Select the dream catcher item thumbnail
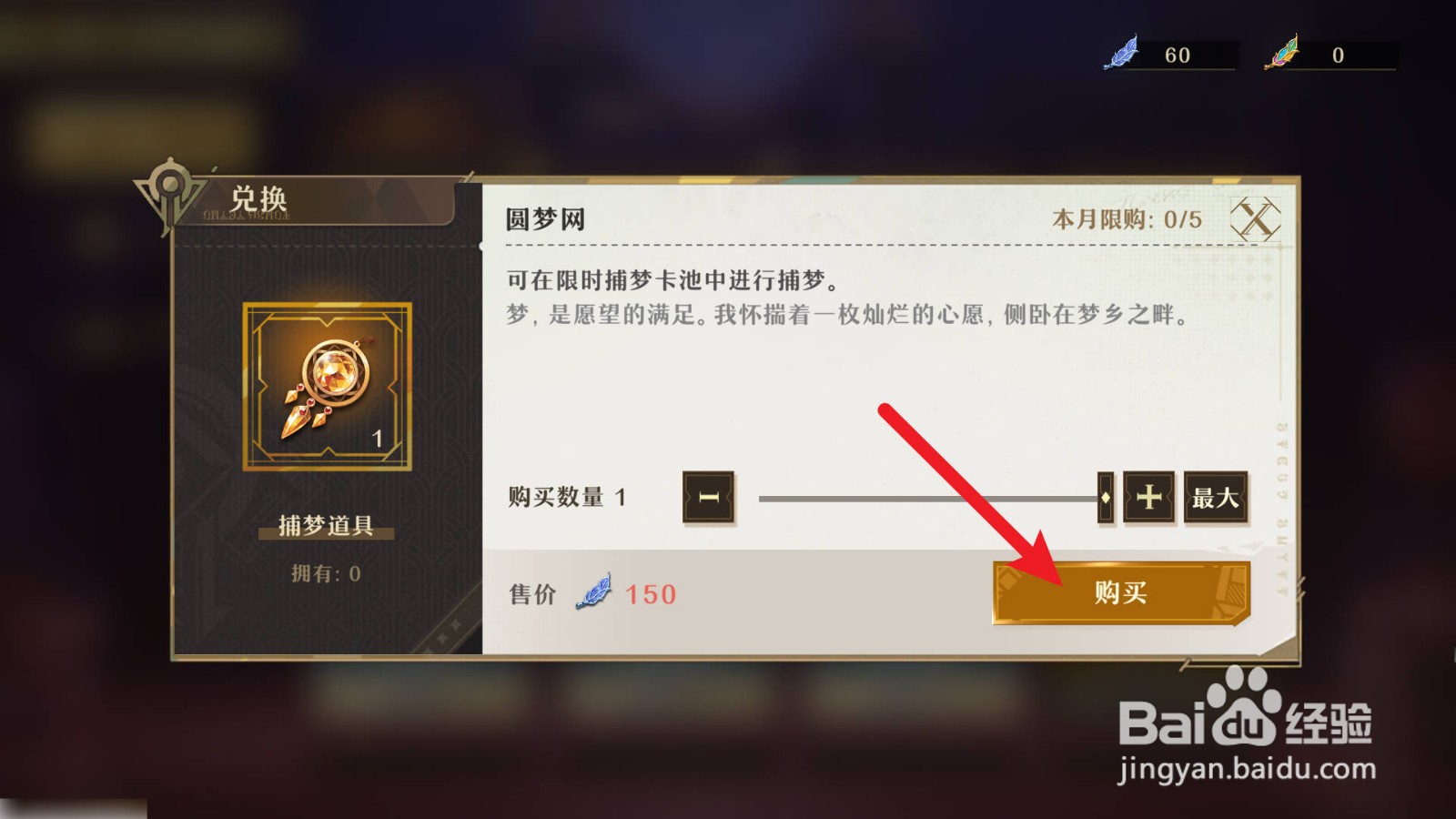The width and height of the screenshot is (1456, 819). pos(328,387)
